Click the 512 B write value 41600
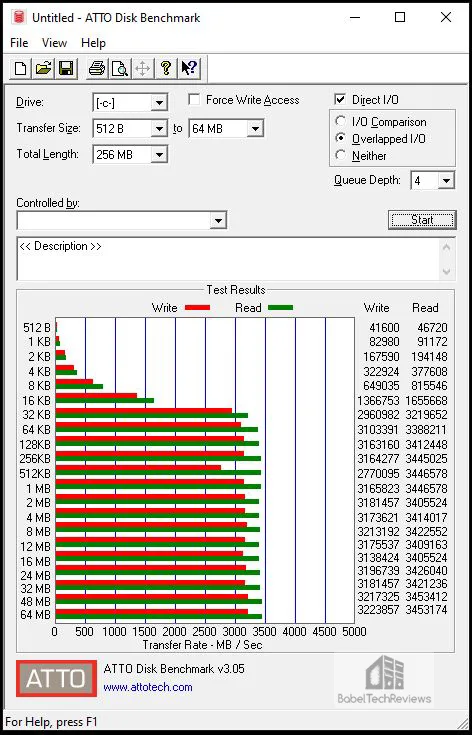Viewport: 472px width, 735px height. tap(383, 328)
